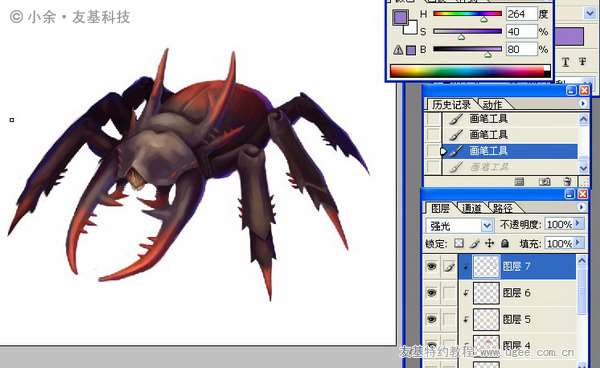Switch to the 通道 (Channels) tab

pos(471,208)
